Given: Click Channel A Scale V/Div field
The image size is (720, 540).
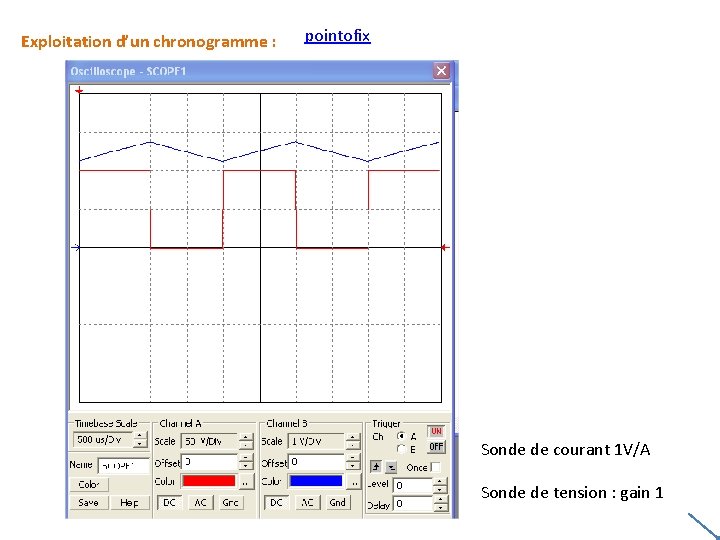Looking at the screenshot, I should 209,441.
